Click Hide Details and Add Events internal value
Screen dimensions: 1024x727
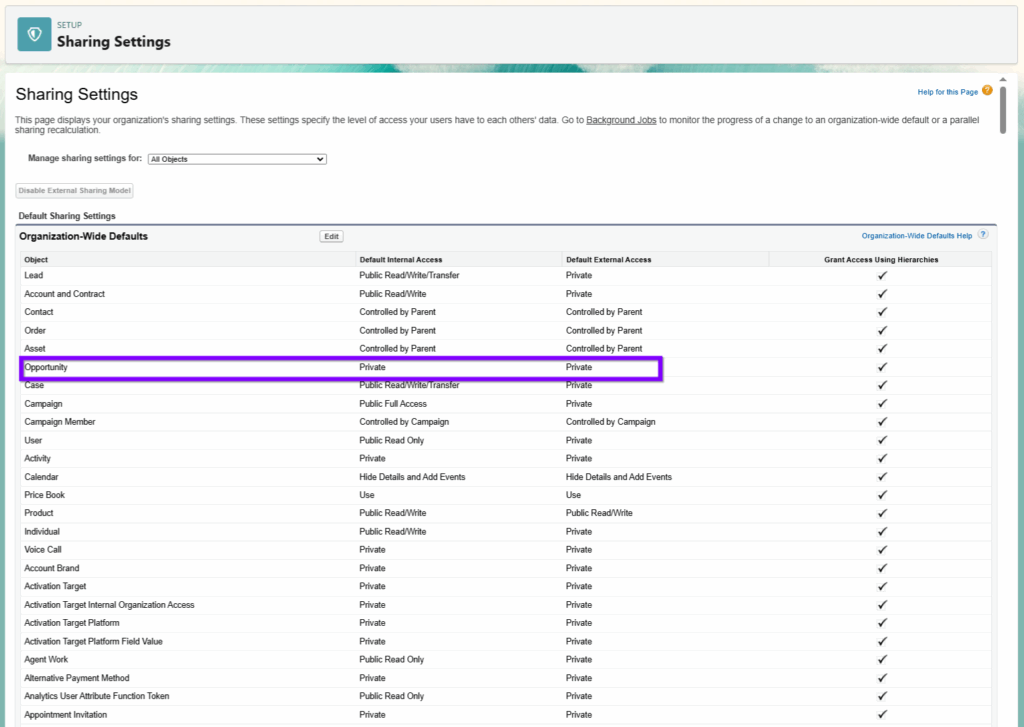[412, 477]
